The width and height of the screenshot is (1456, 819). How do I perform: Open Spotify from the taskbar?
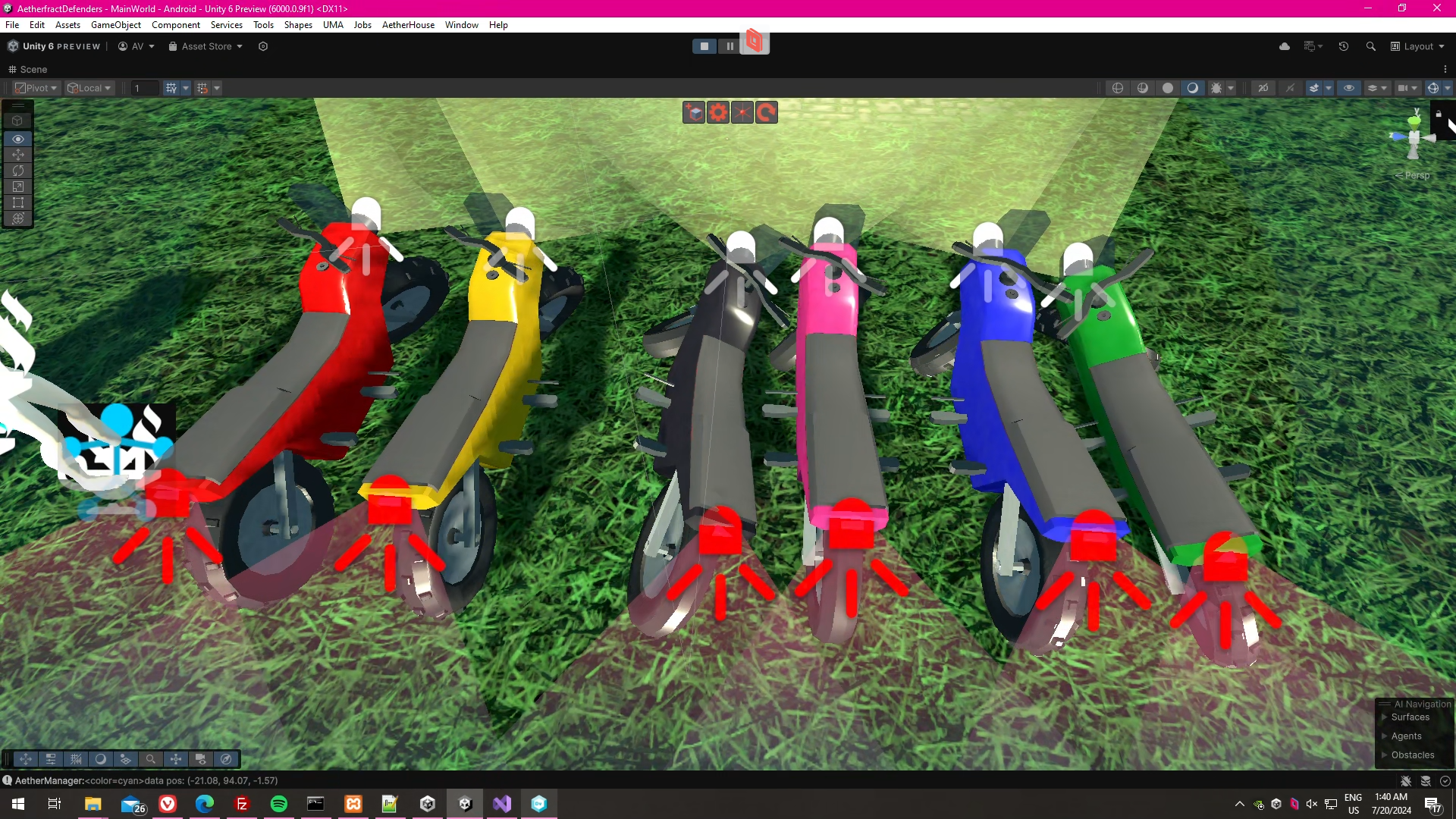279,804
